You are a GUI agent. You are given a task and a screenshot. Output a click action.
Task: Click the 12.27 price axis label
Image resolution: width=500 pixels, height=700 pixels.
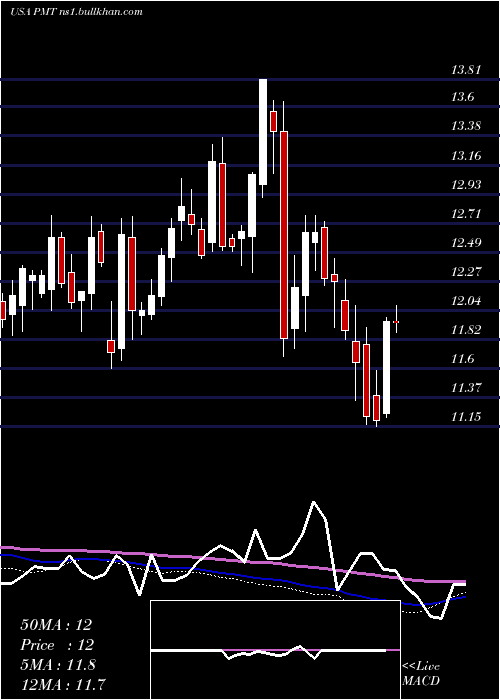tap(466, 272)
